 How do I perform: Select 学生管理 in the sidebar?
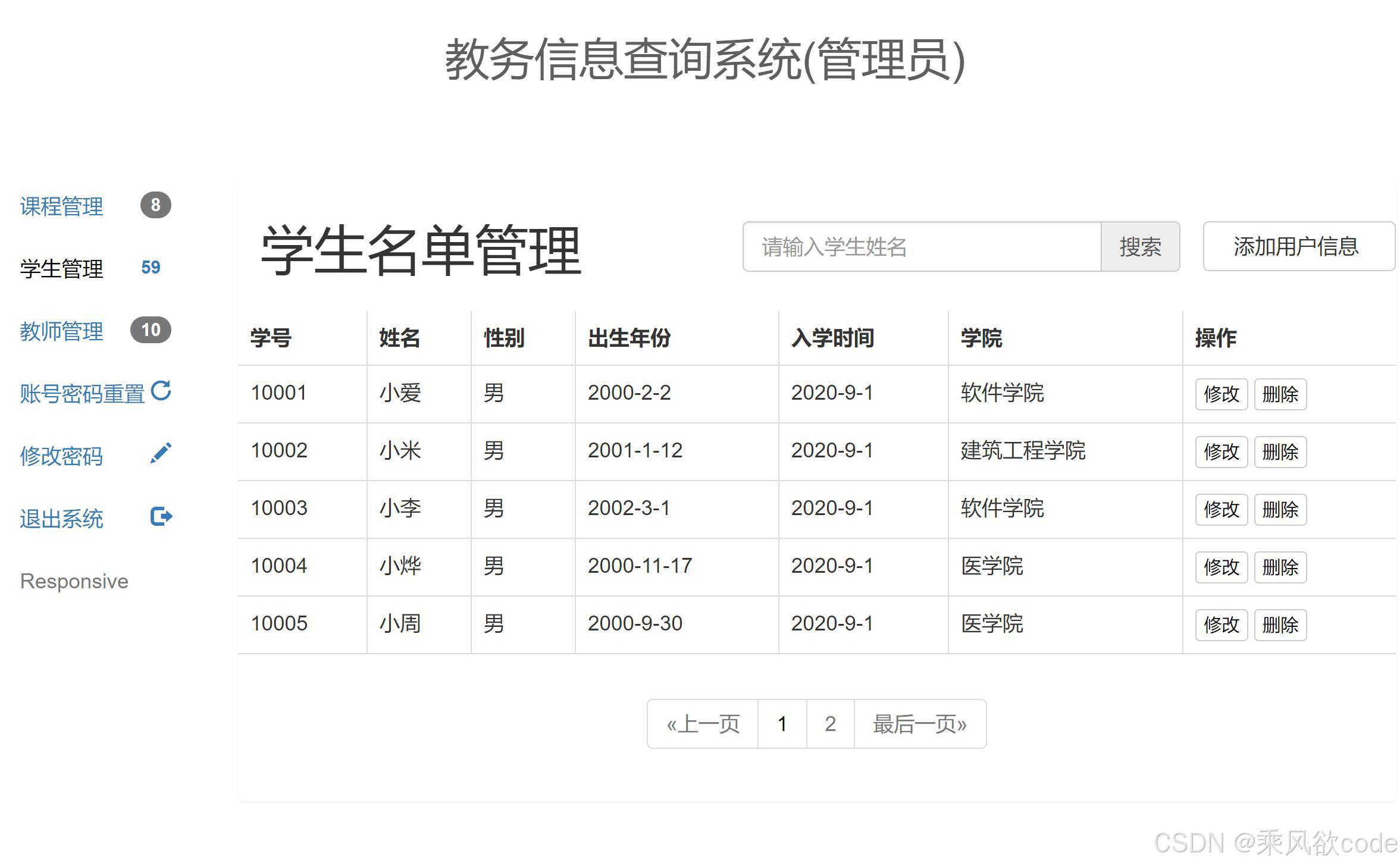coord(62,269)
